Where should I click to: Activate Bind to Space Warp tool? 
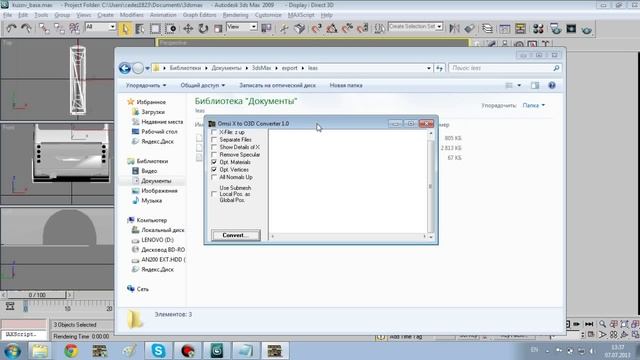click(x=74, y=28)
